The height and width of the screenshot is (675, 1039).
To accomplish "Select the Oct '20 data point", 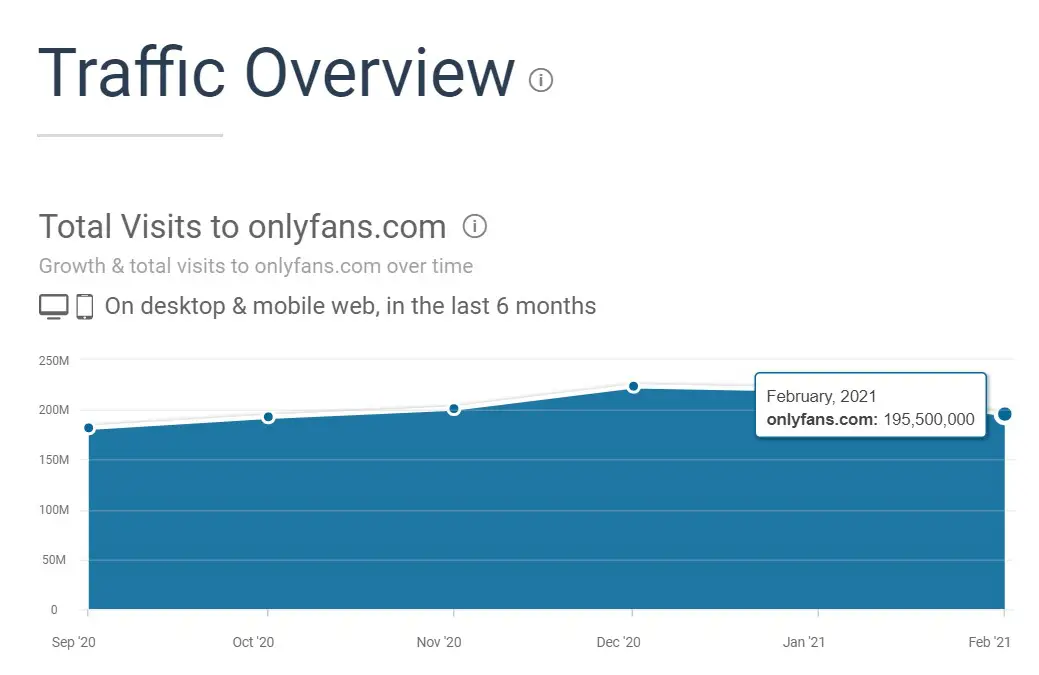I will pos(268,417).
